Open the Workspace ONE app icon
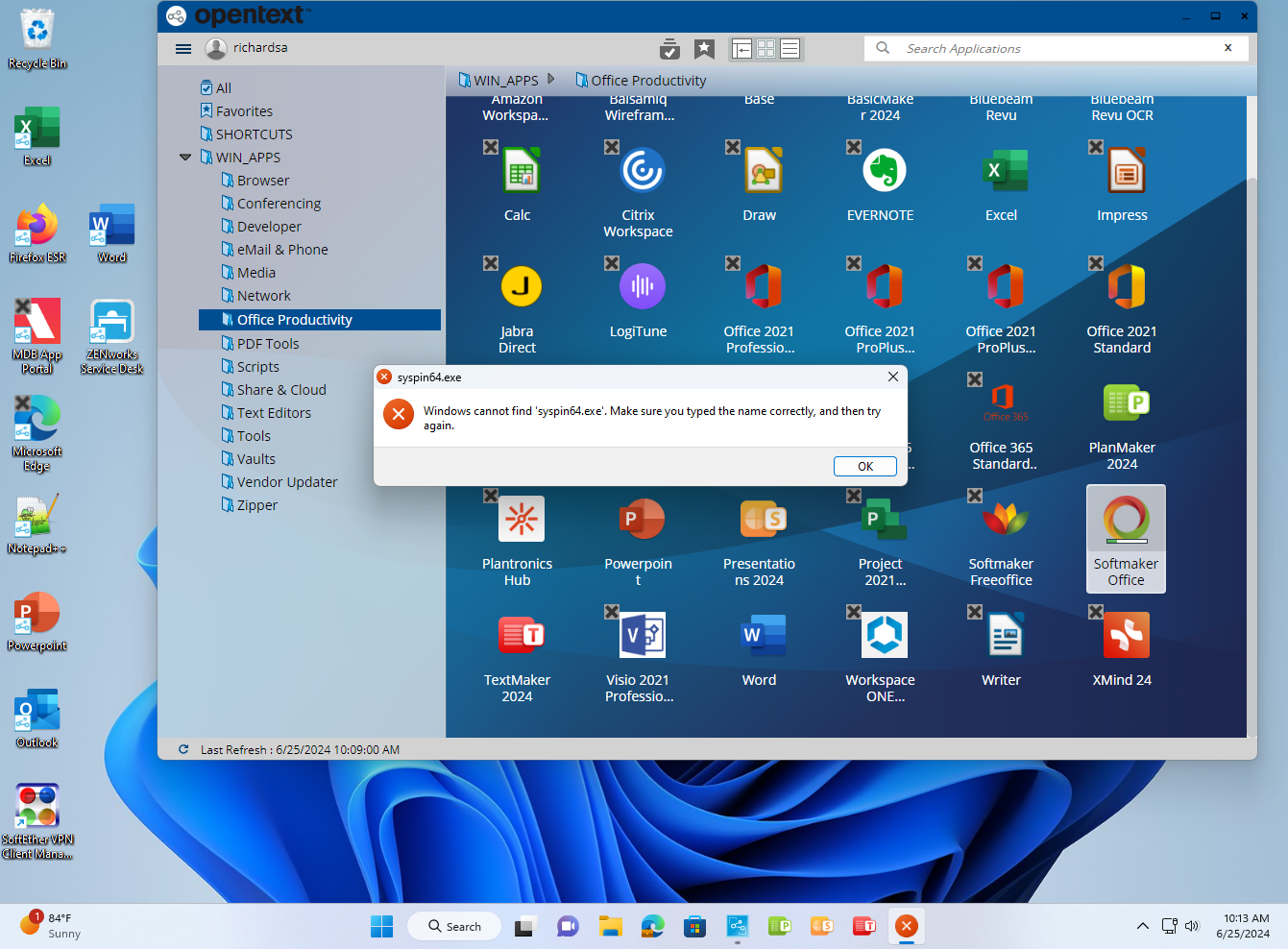 pos(884,635)
